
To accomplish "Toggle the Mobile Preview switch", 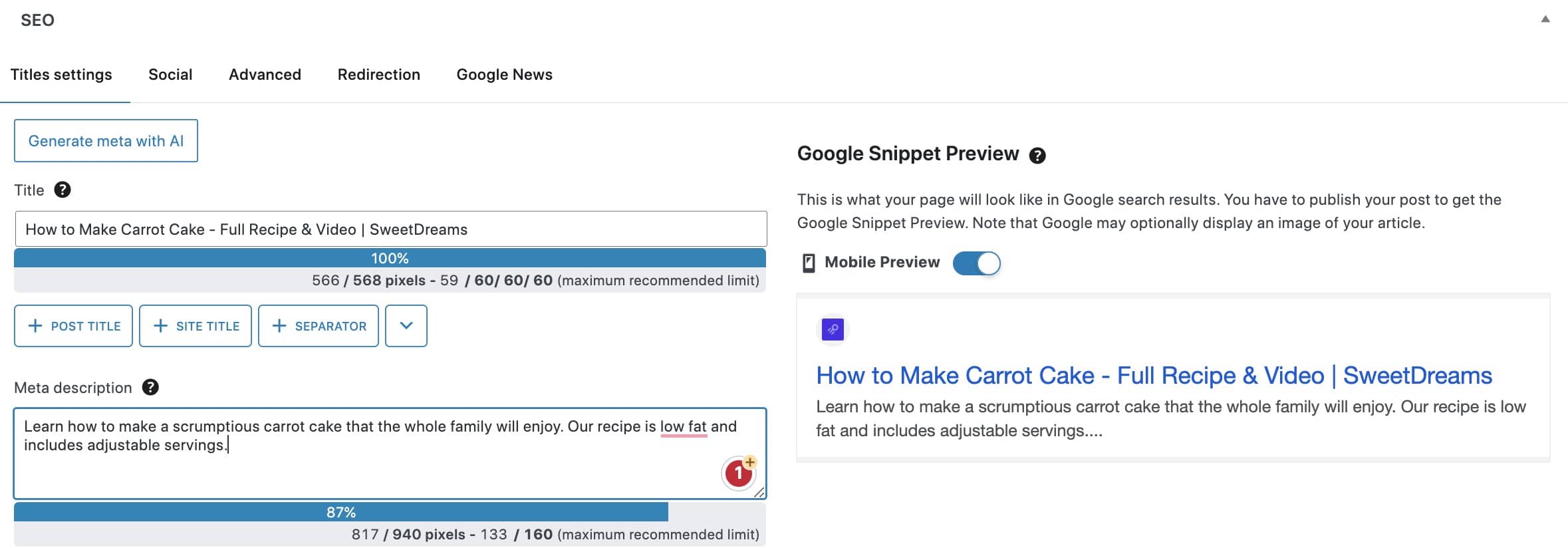I will coord(976,263).
